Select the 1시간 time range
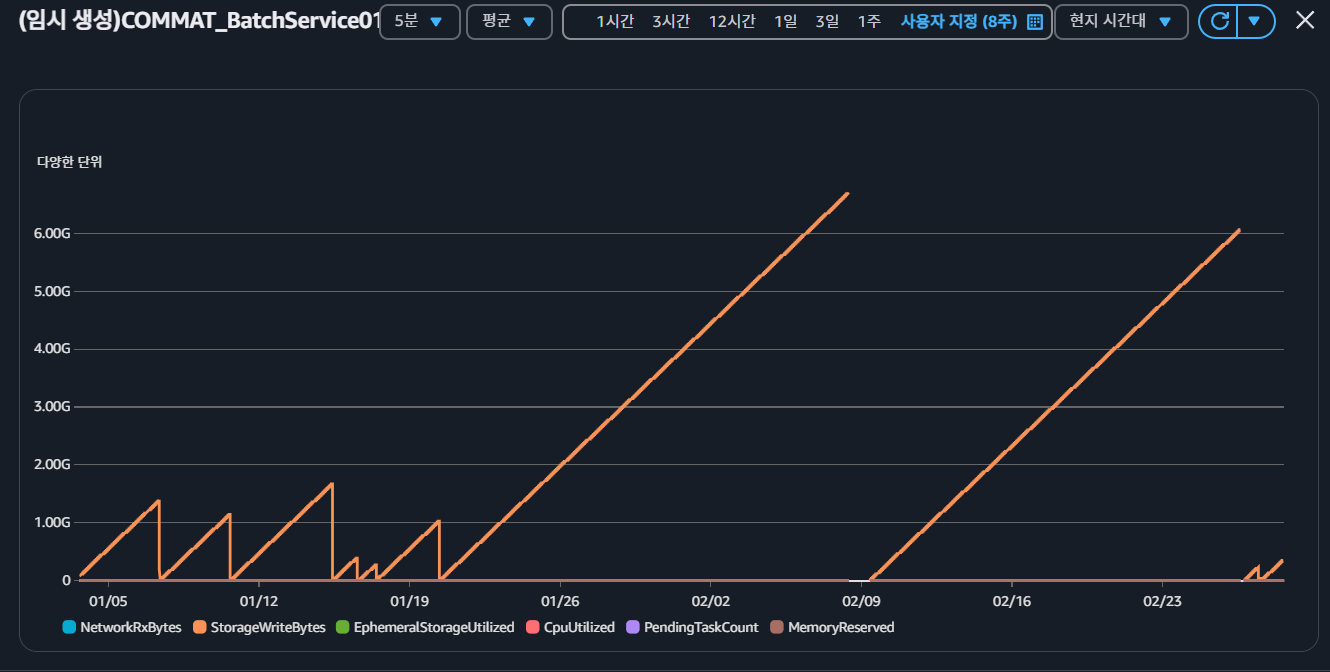 [614, 22]
